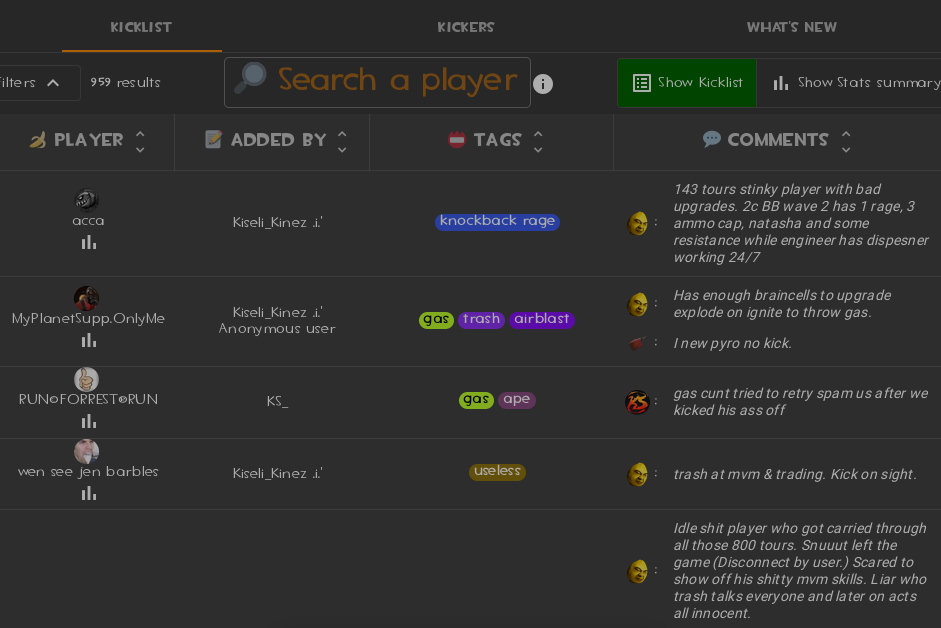This screenshot has height=628, width=941.
Task: Click commenter avatar beside 'Idle shit player' comment
Action: click(637, 571)
